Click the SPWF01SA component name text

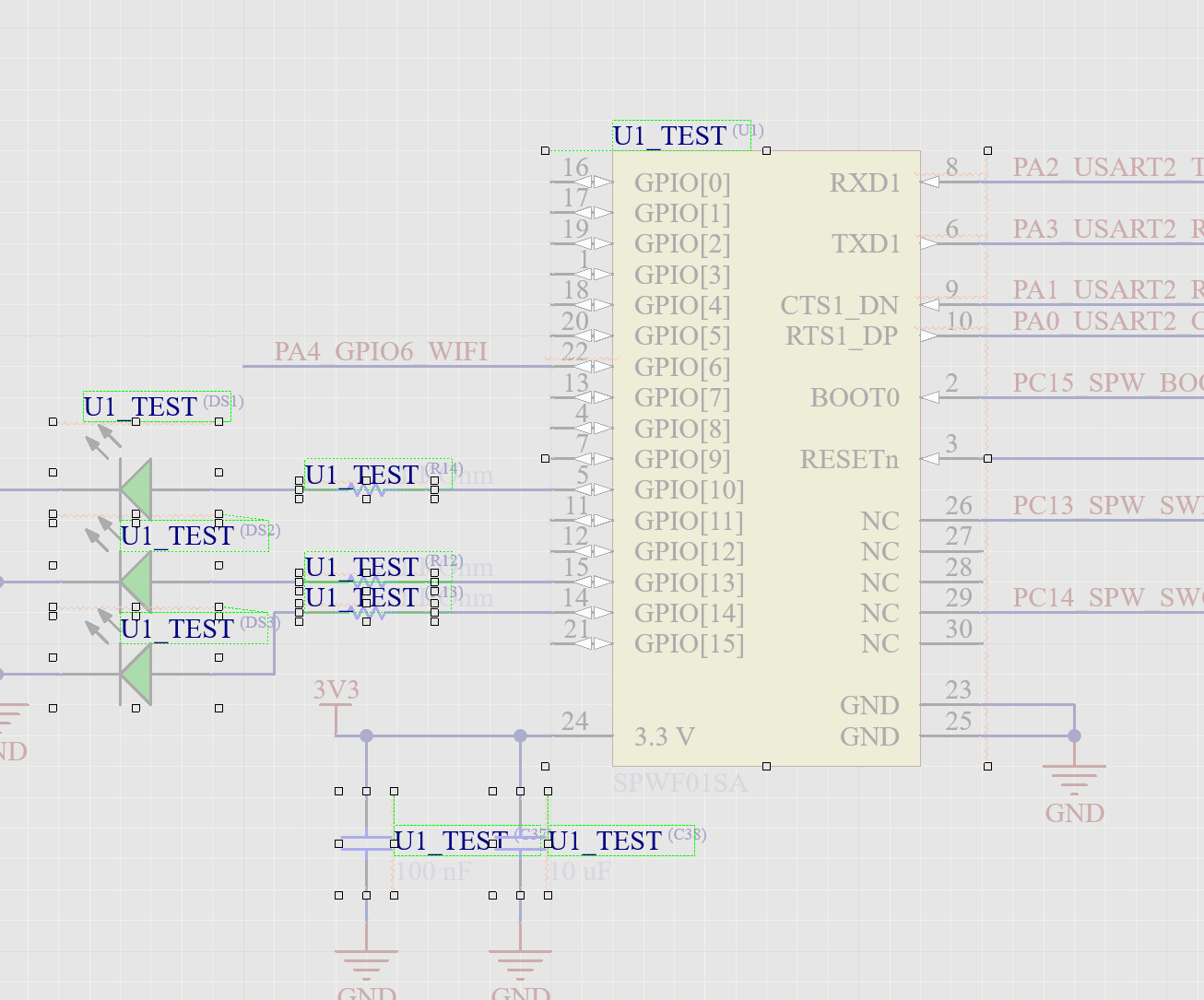tap(679, 783)
